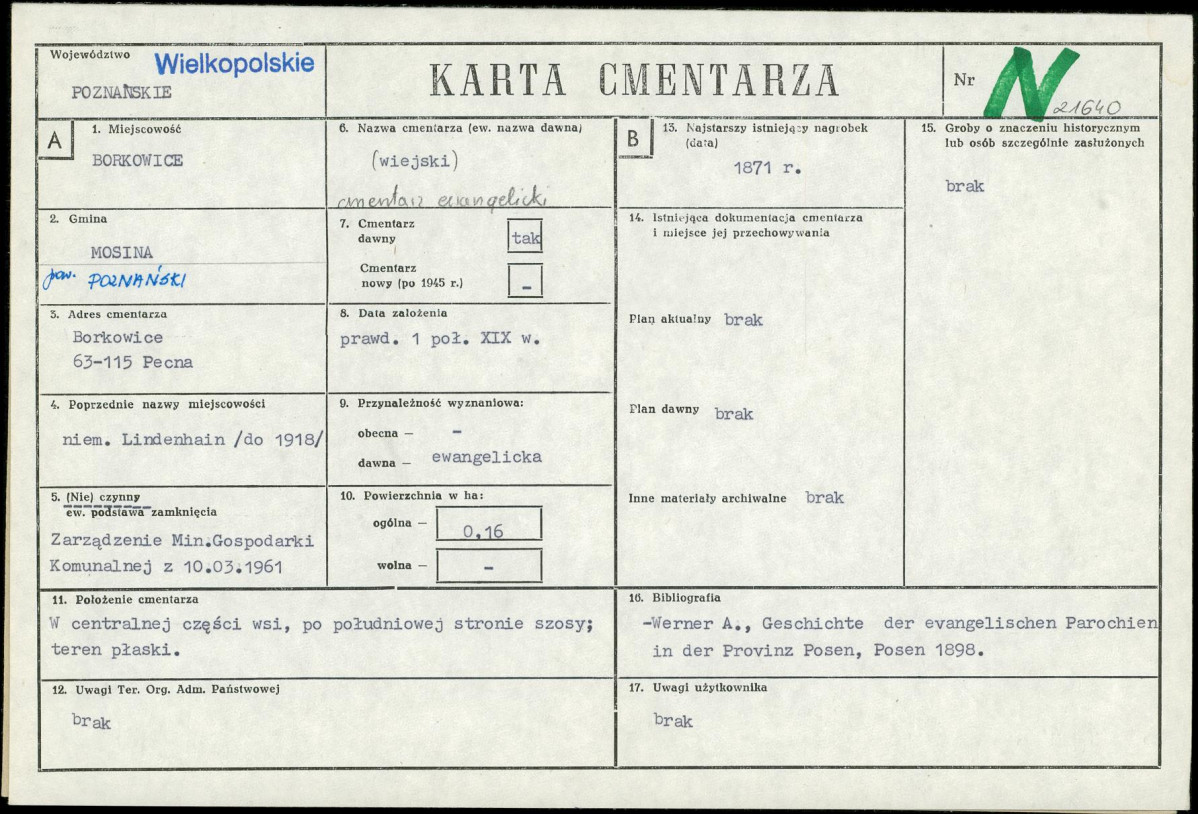Viewport: 1198px width, 814px height.
Task: Click the line 'teren płaski.'
Action: 115,650
